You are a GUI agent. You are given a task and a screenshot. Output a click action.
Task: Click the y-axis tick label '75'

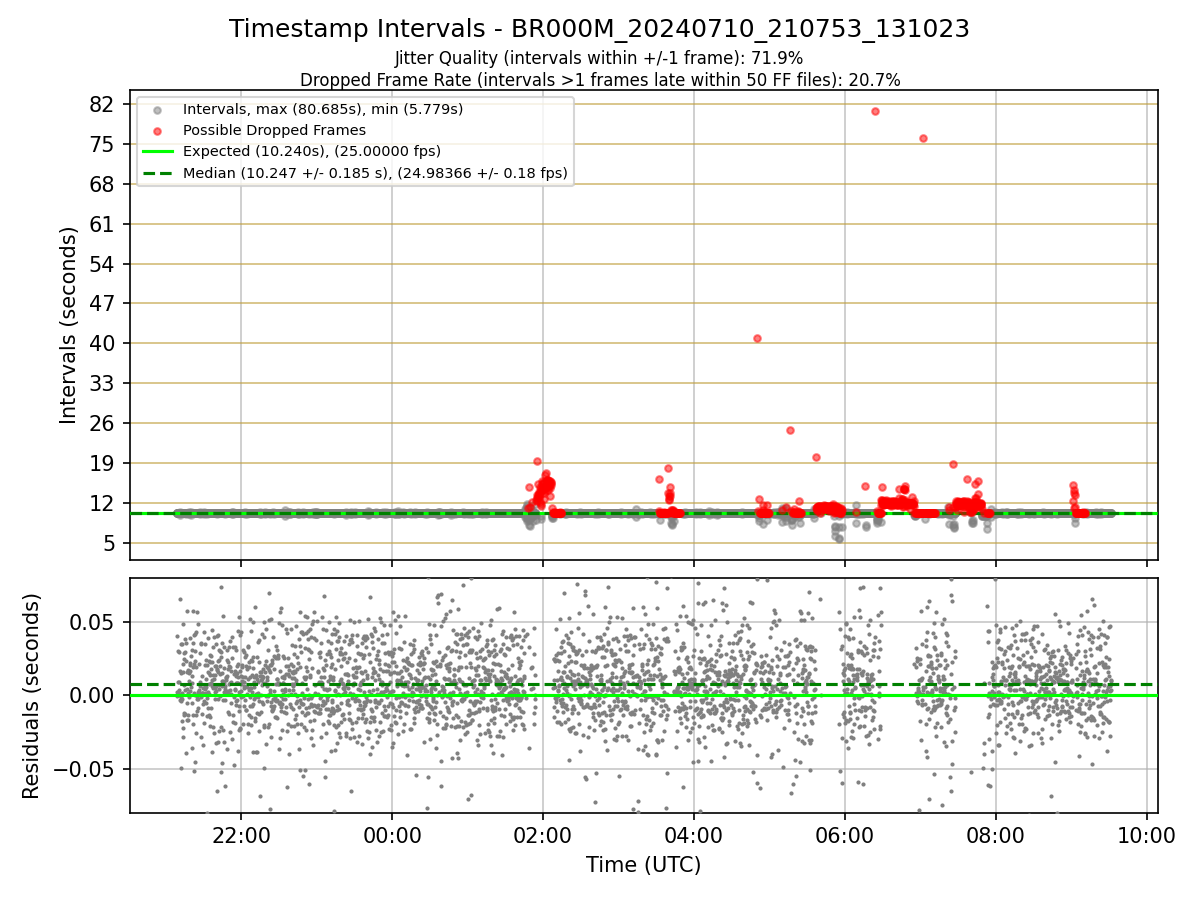[x=103, y=144]
